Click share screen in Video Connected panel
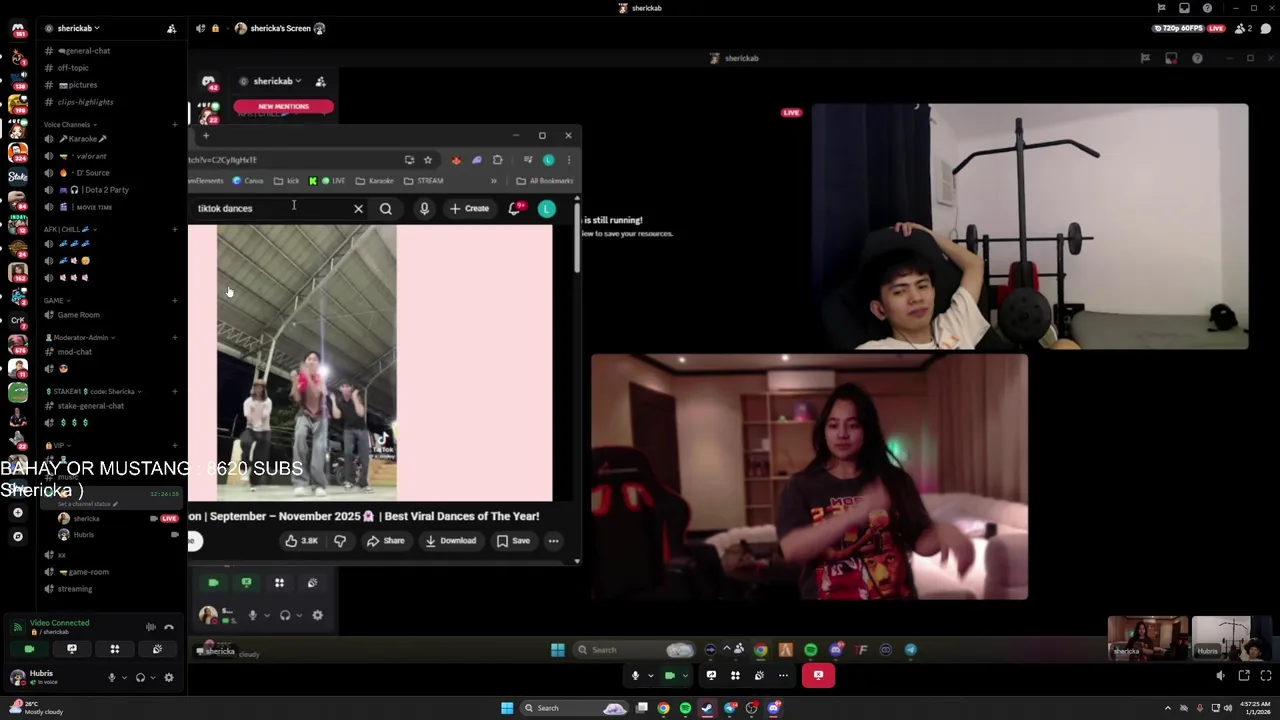Screen dimensions: 1280x720 (72, 649)
